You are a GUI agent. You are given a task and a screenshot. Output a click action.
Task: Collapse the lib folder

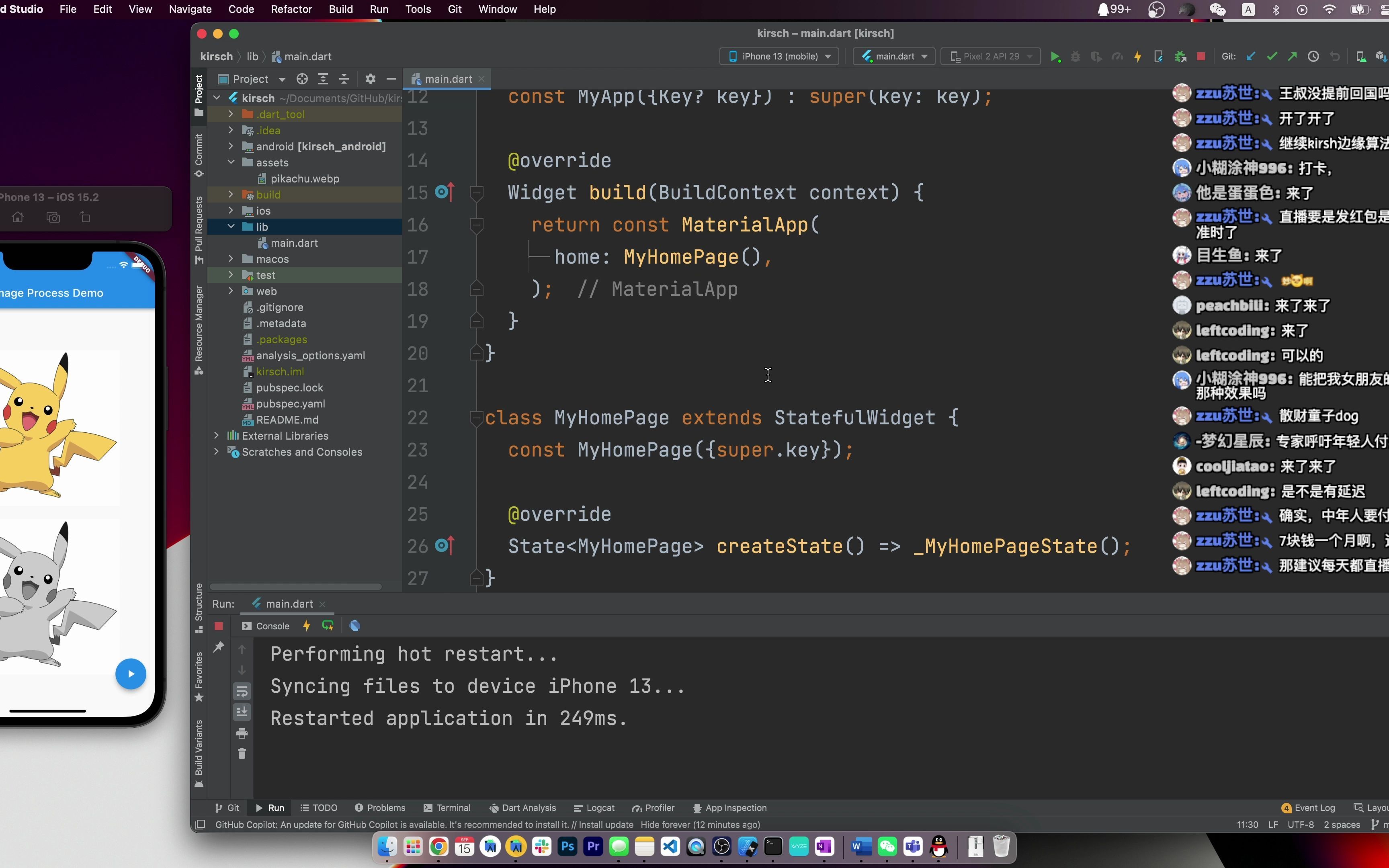[231, 227]
